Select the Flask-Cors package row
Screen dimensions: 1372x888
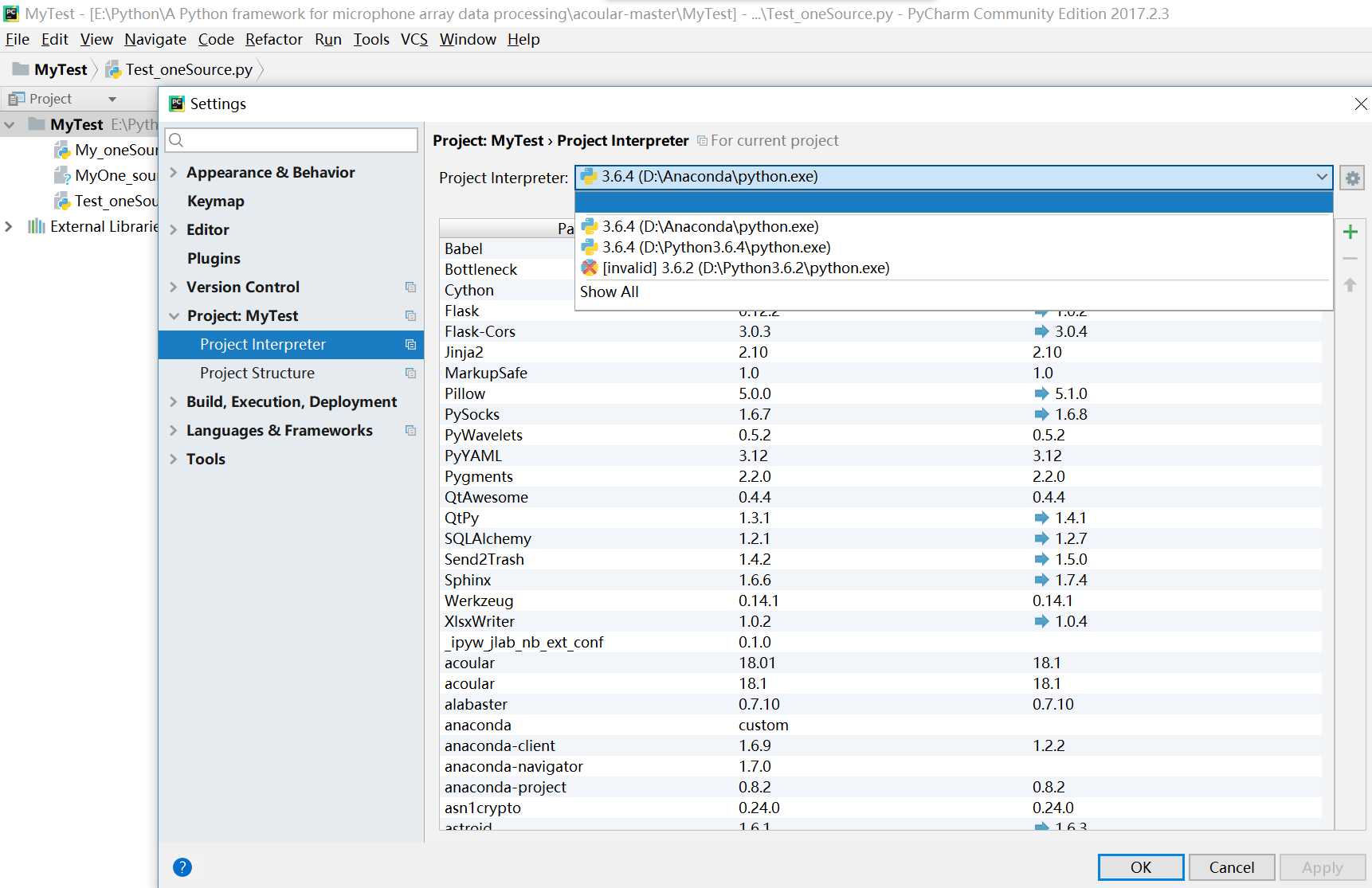[880, 331]
